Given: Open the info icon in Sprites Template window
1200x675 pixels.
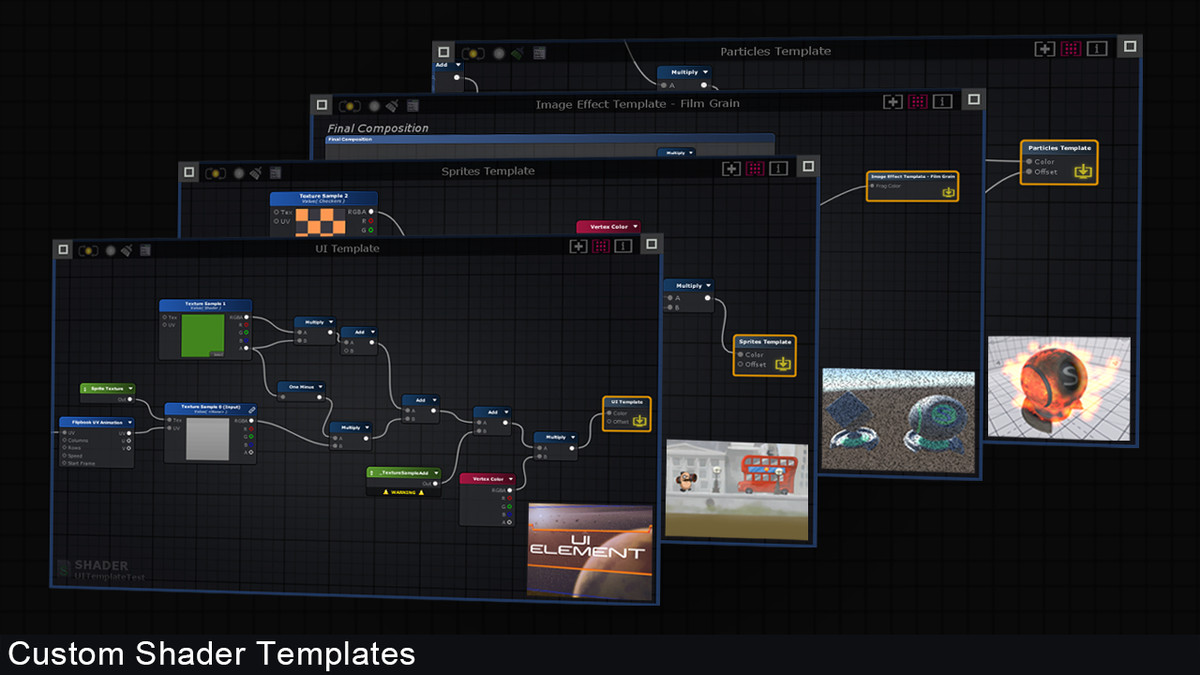Looking at the screenshot, I should pyautogui.click(x=779, y=168).
